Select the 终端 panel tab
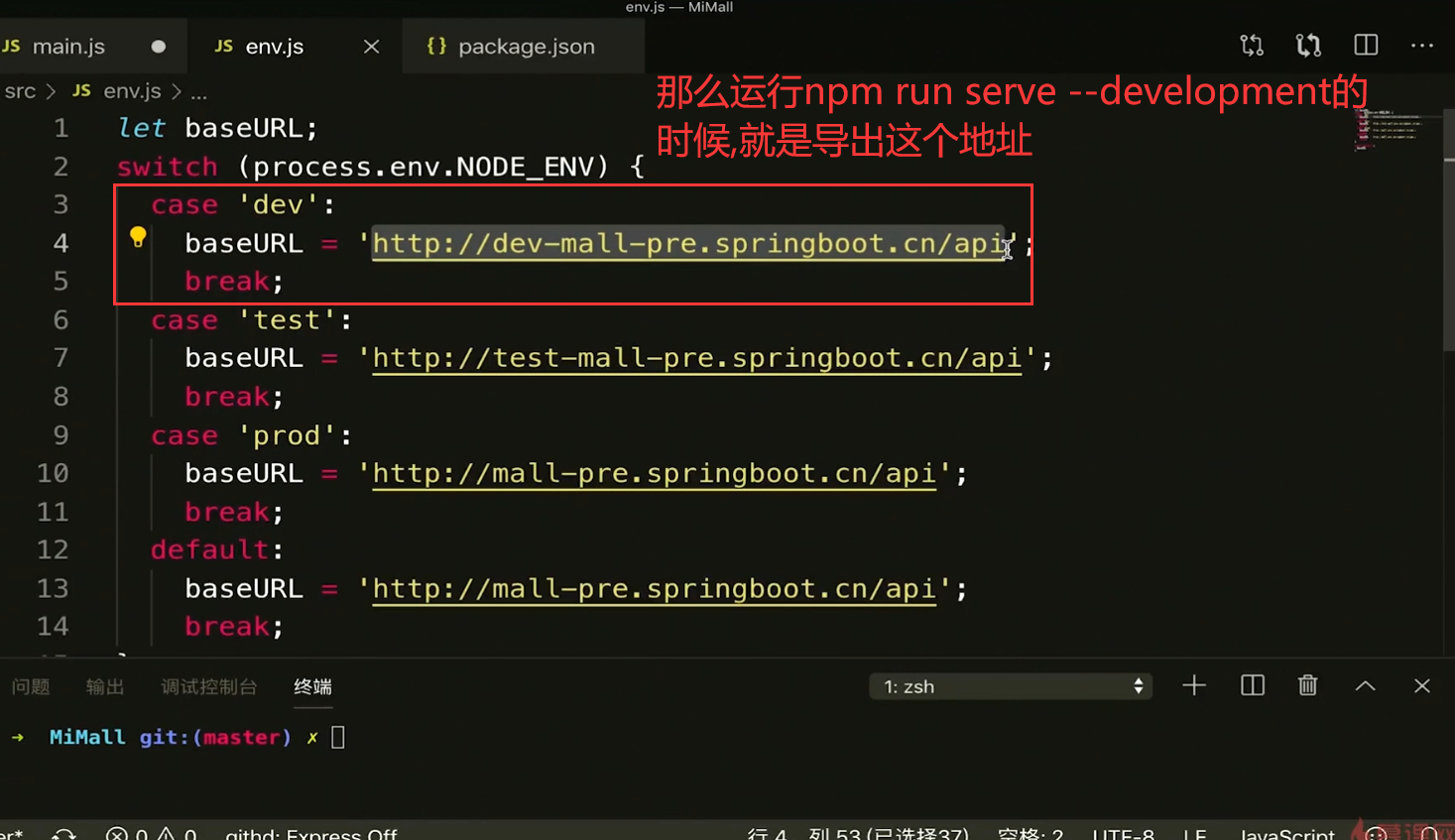Viewport: 1455px width, 840px height. (312, 686)
